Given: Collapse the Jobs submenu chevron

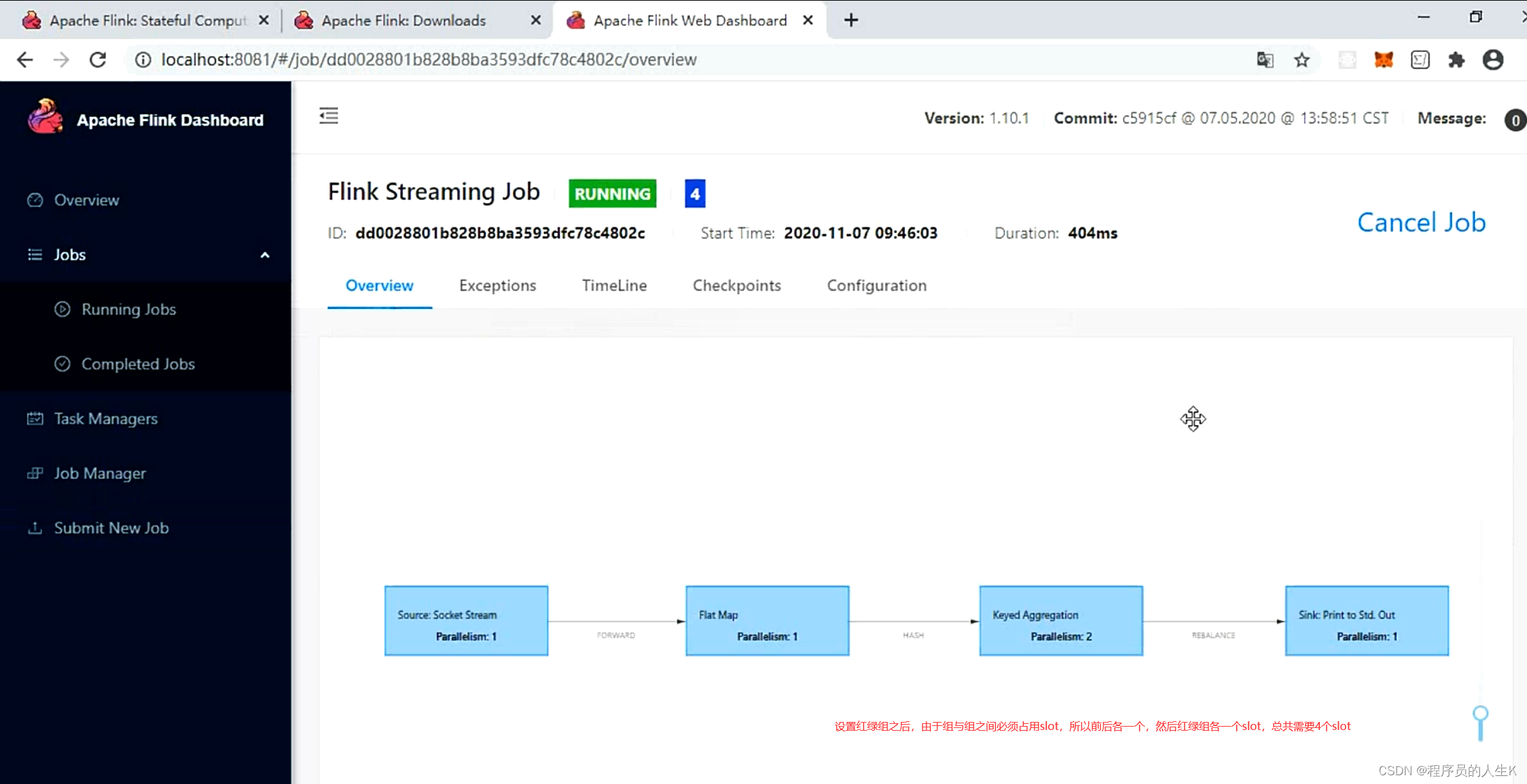Looking at the screenshot, I should 265,255.
